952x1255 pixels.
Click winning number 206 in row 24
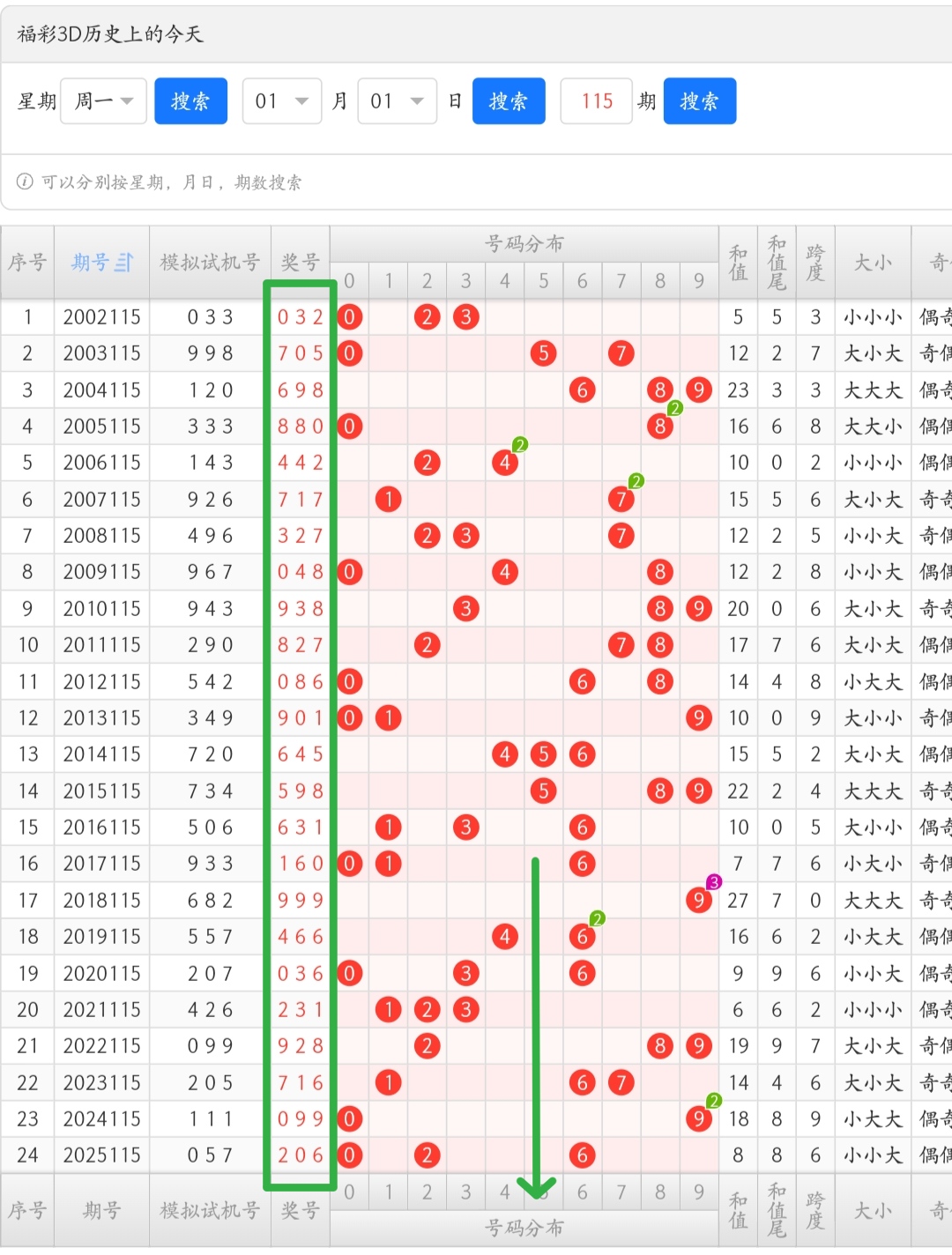point(301,1155)
